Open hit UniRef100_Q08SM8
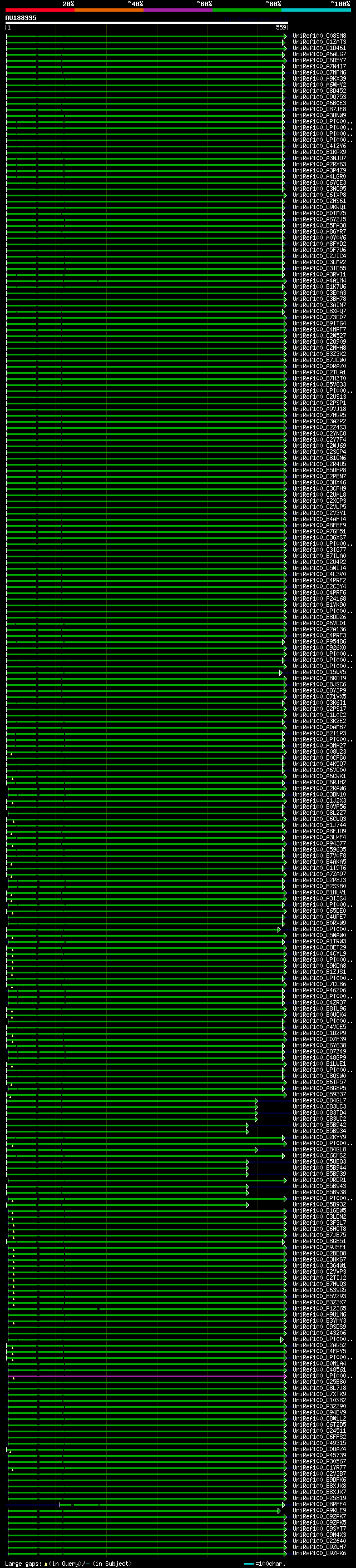 (319, 36)
